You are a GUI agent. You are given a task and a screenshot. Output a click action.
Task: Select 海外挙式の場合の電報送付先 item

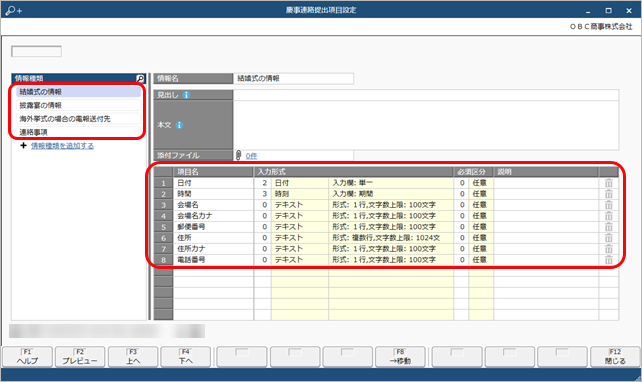(x=78, y=119)
